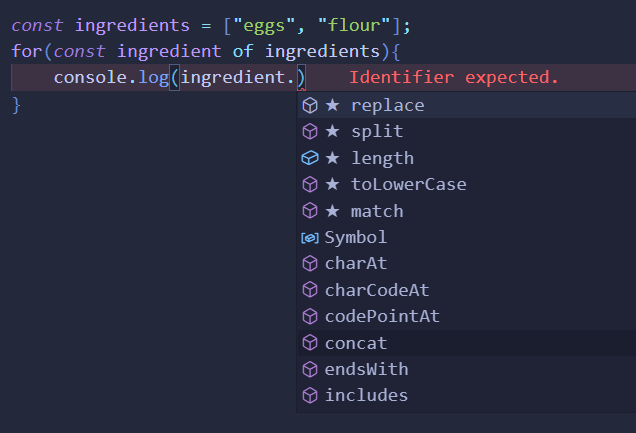636x433 pixels.
Task: Click the method icon next to split
Action: point(310,132)
